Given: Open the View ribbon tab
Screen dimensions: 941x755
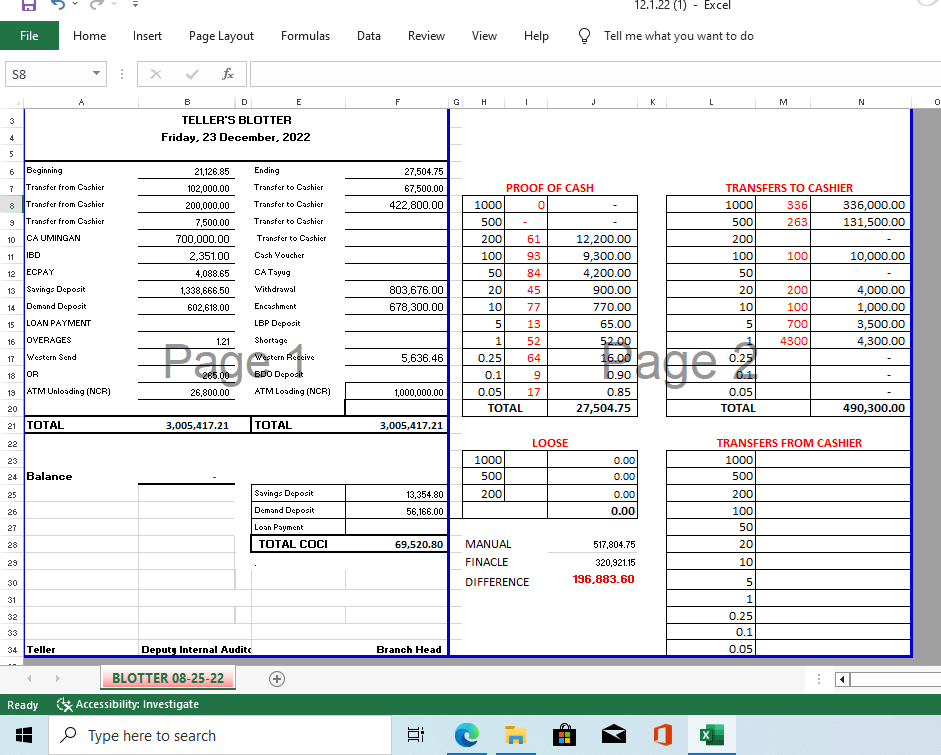Looking at the screenshot, I should (x=484, y=36).
